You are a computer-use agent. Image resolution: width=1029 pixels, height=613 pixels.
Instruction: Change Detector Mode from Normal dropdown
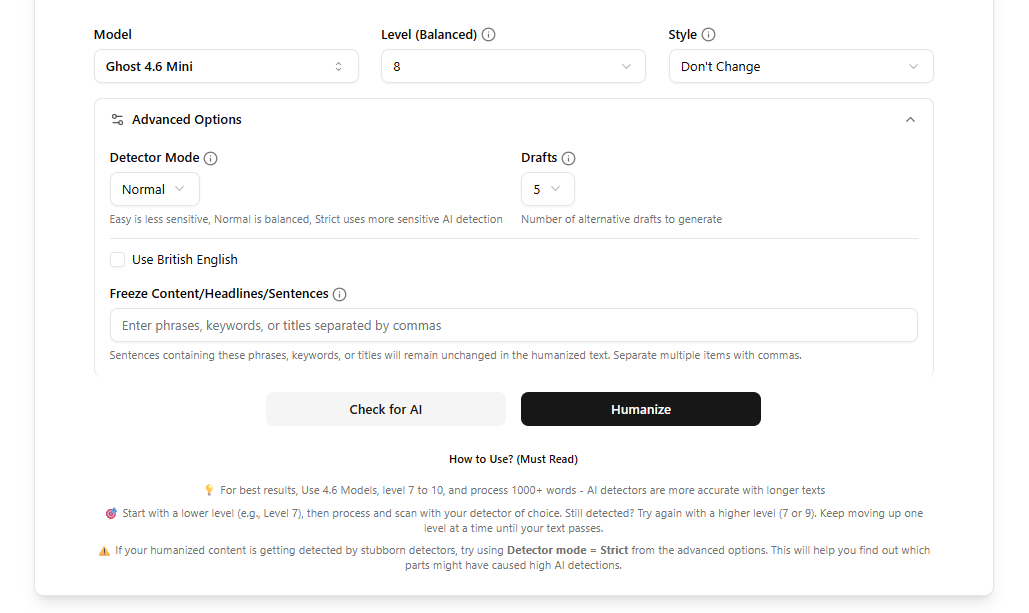(154, 189)
